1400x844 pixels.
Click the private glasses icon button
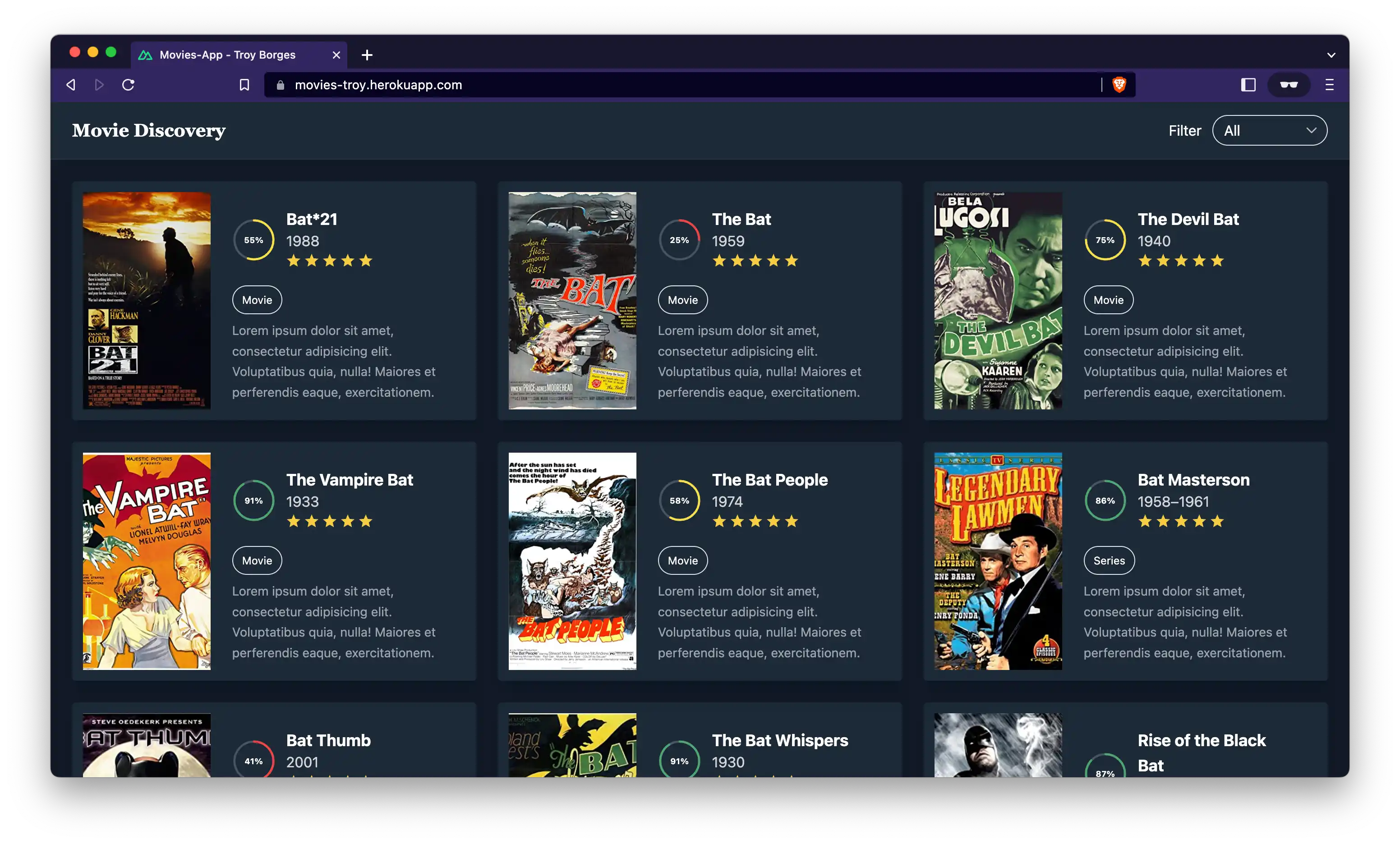(x=1288, y=85)
